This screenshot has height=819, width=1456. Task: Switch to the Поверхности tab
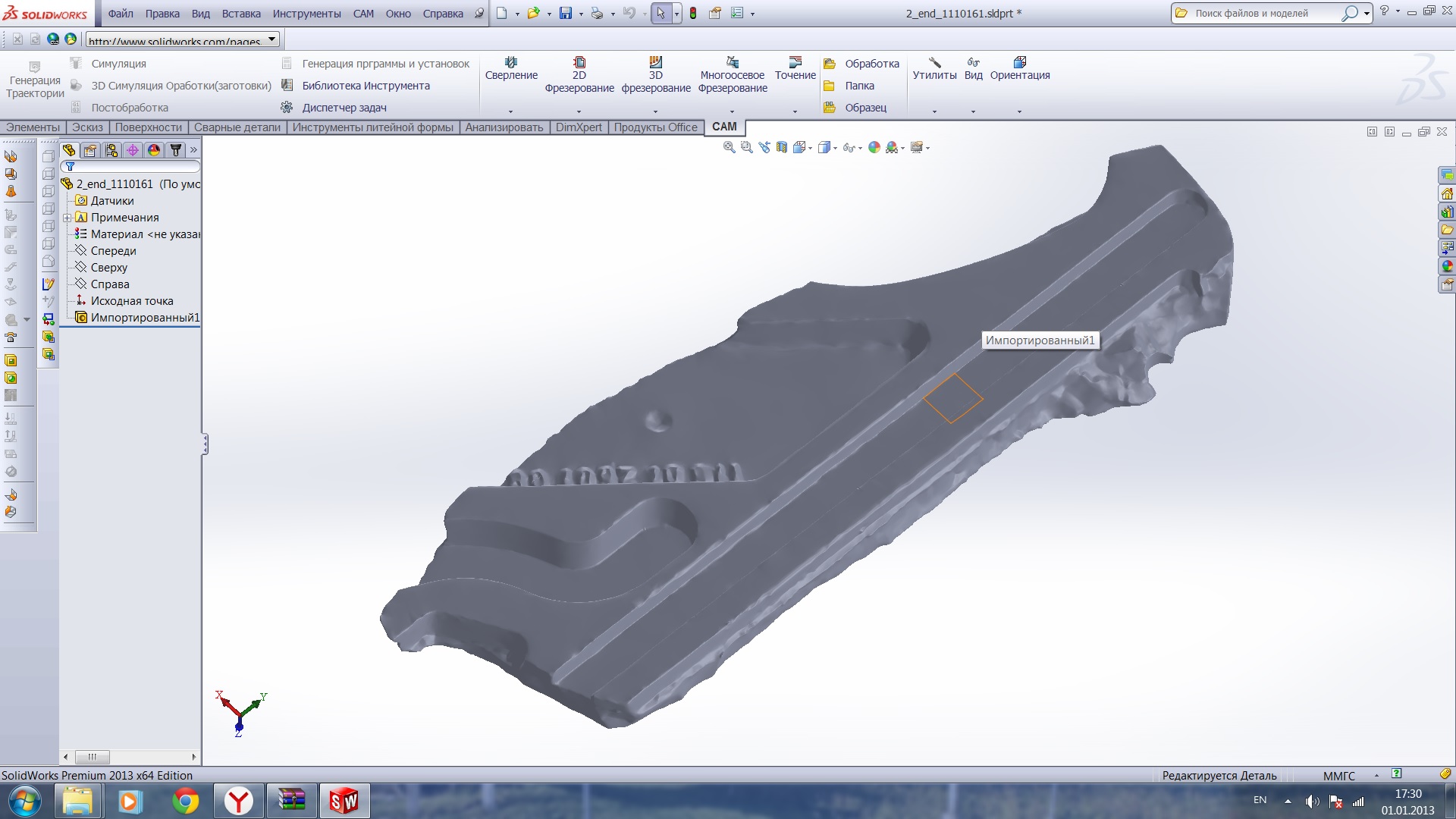(x=148, y=127)
